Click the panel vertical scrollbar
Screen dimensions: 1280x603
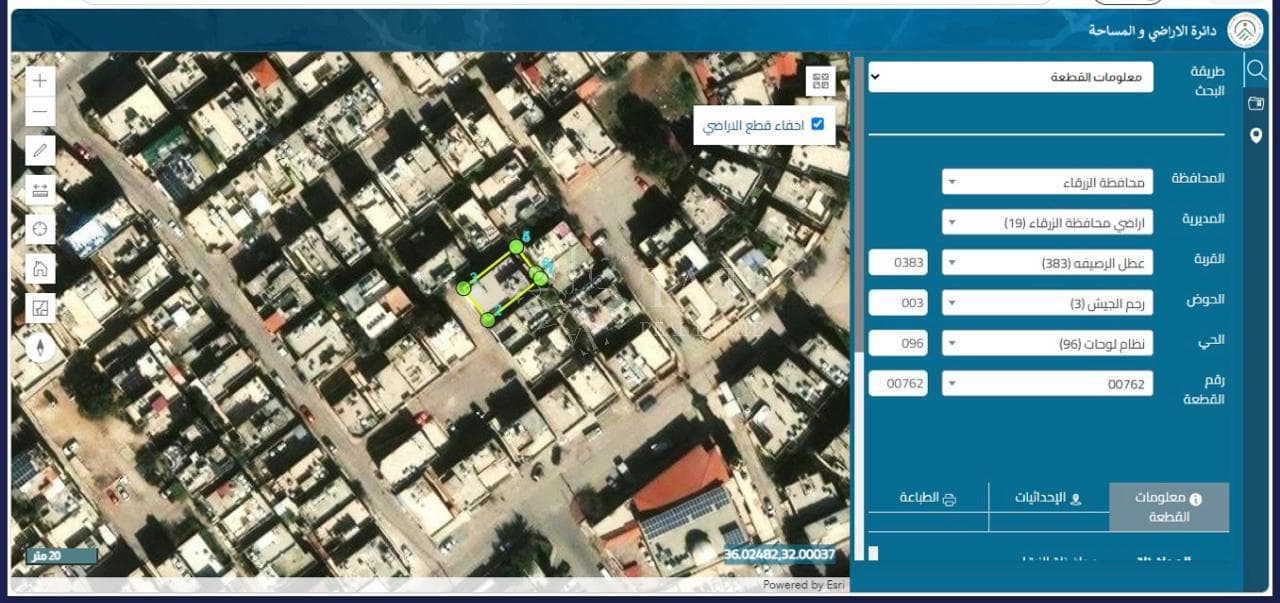(858, 205)
